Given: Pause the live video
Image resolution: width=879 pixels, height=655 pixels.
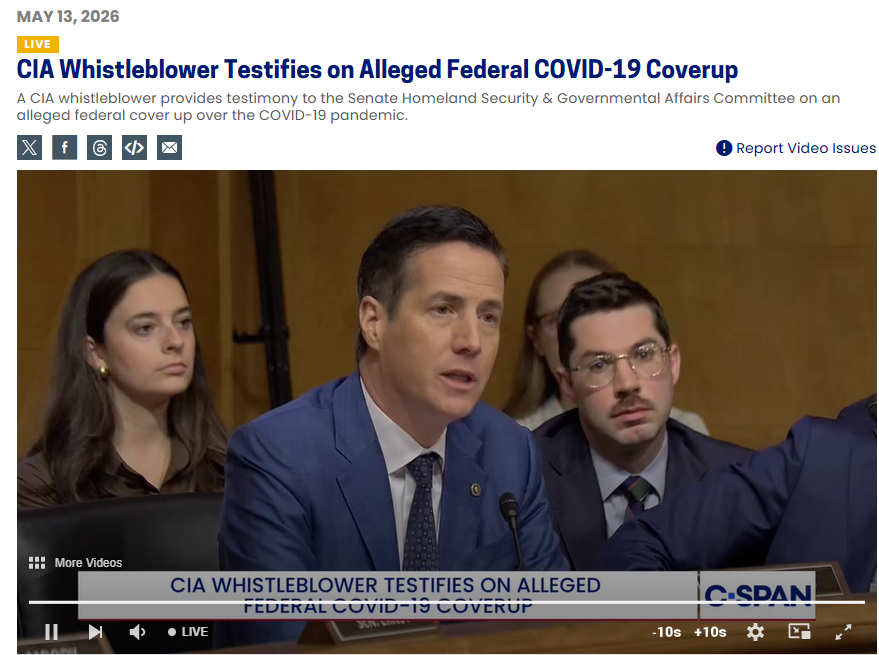Looking at the screenshot, I should [51, 632].
